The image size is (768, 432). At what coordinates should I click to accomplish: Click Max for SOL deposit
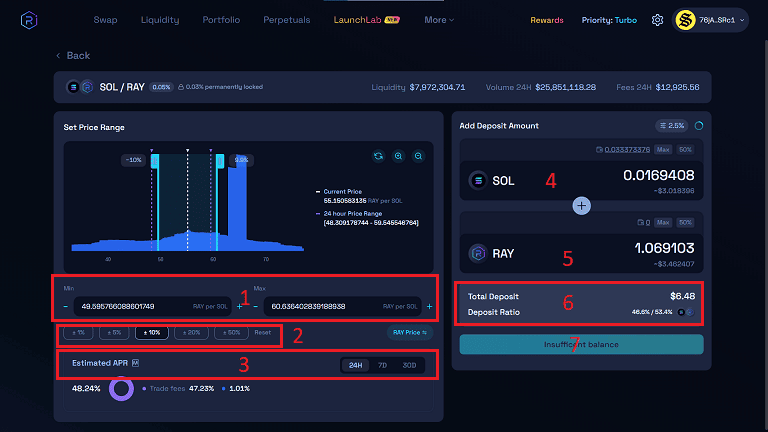pos(663,149)
